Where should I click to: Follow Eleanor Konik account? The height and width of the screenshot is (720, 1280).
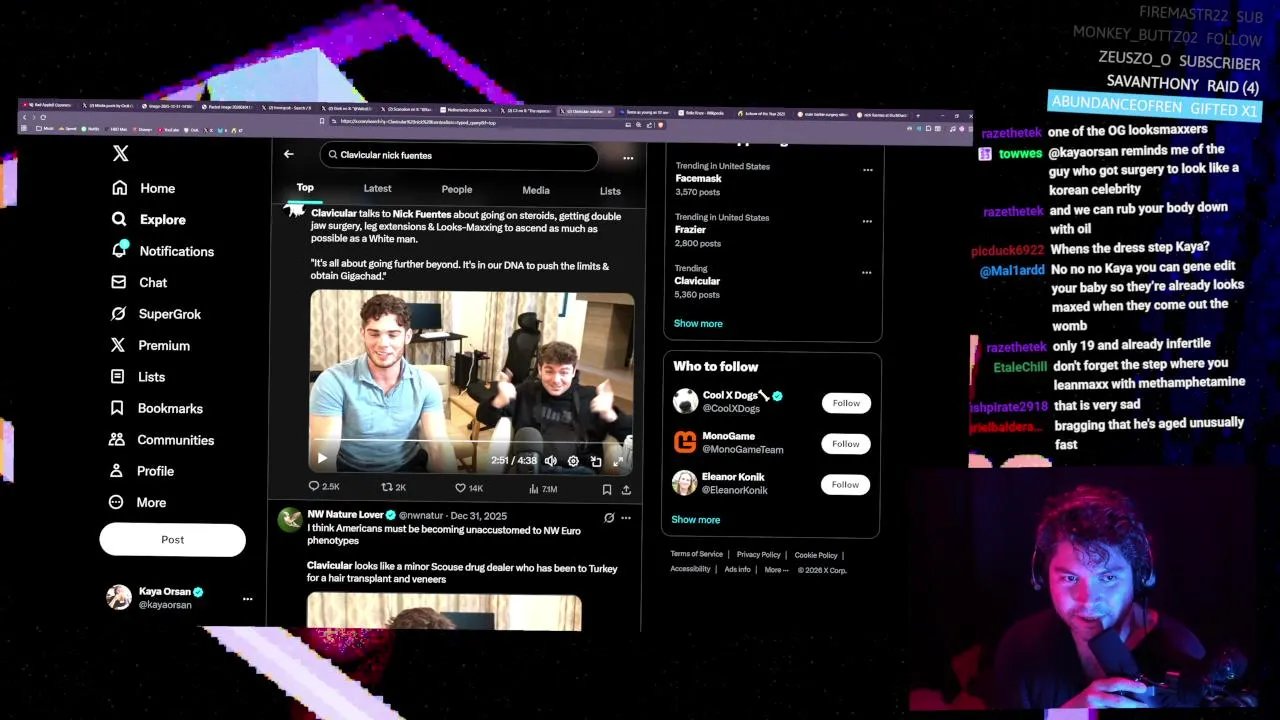pos(845,485)
